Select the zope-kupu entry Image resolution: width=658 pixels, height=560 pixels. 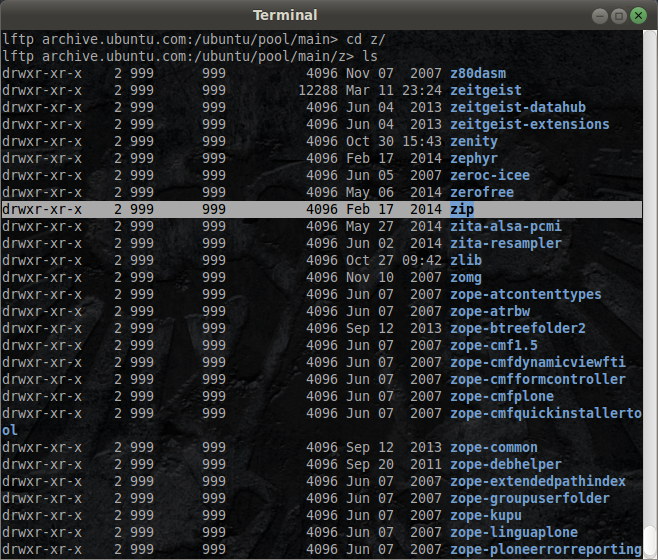coord(486,516)
